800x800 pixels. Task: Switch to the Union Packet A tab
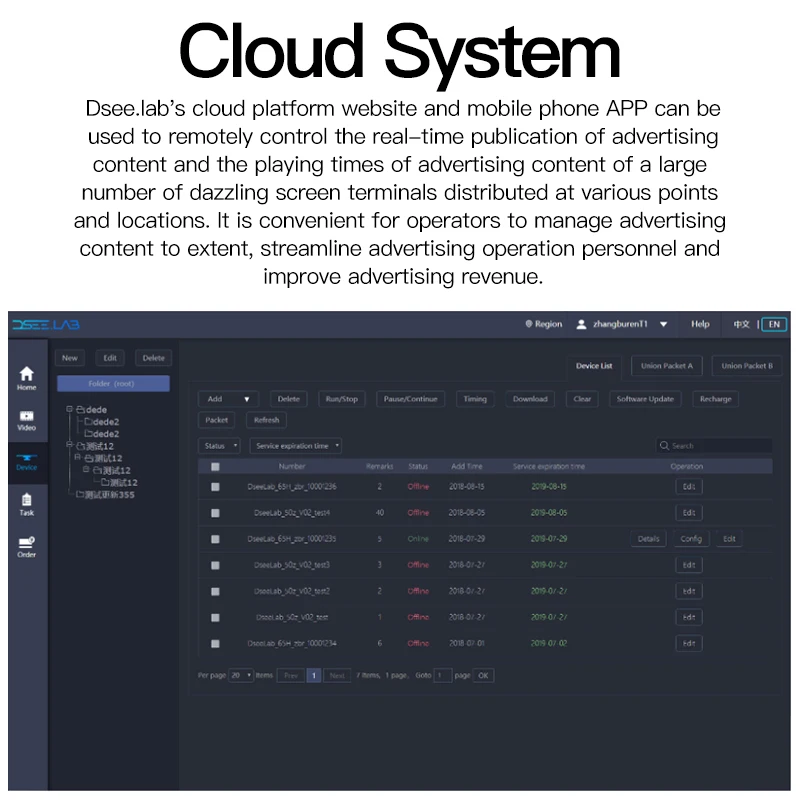pyautogui.click(x=667, y=366)
